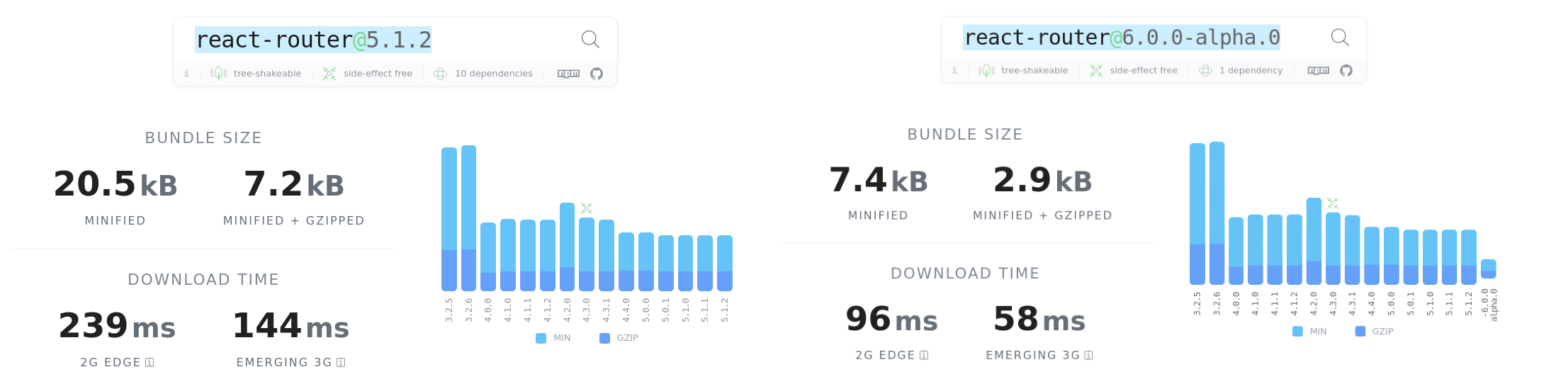
Task: Select the 4.4.0 bar in the 6.0.0-alpha.0 chart
Action: pos(1372,256)
